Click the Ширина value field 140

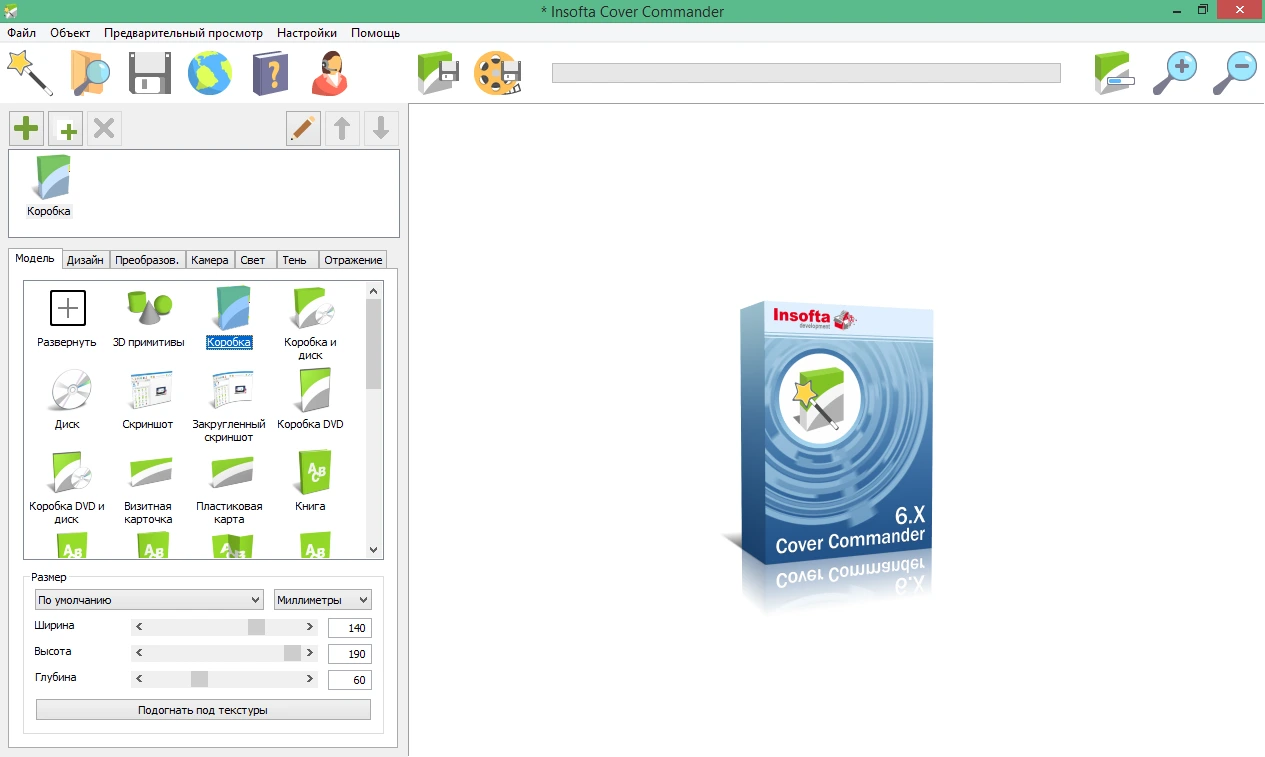(350, 628)
